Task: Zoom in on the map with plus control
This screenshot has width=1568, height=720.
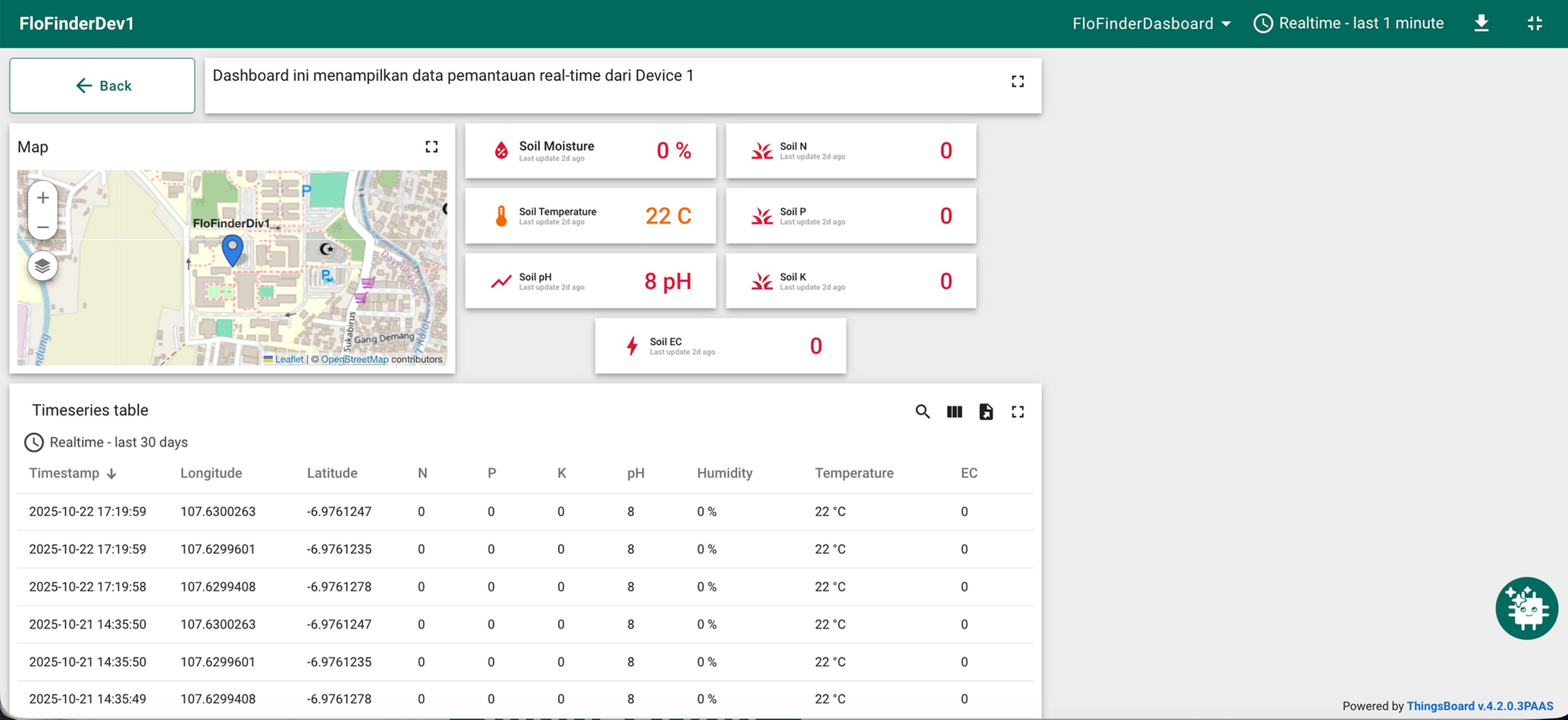Action: pyautogui.click(x=43, y=197)
